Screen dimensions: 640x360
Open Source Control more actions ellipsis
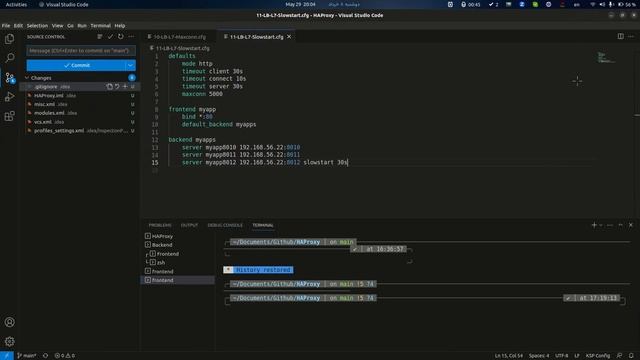point(131,37)
